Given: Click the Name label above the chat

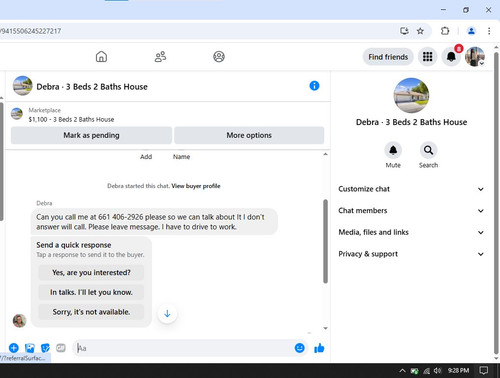Looking at the screenshot, I should [x=181, y=157].
